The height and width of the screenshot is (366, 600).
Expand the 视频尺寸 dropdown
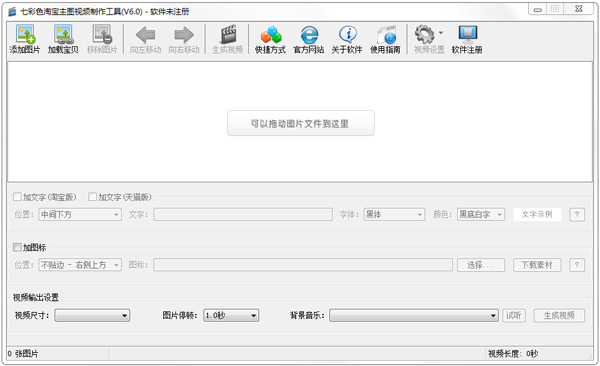pos(92,315)
